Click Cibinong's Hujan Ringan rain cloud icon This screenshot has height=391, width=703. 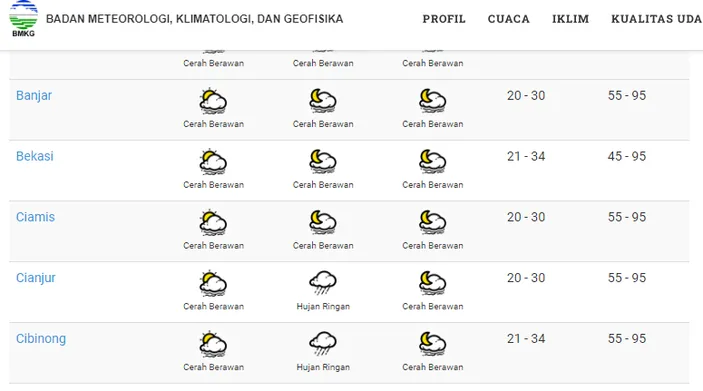tap(323, 344)
